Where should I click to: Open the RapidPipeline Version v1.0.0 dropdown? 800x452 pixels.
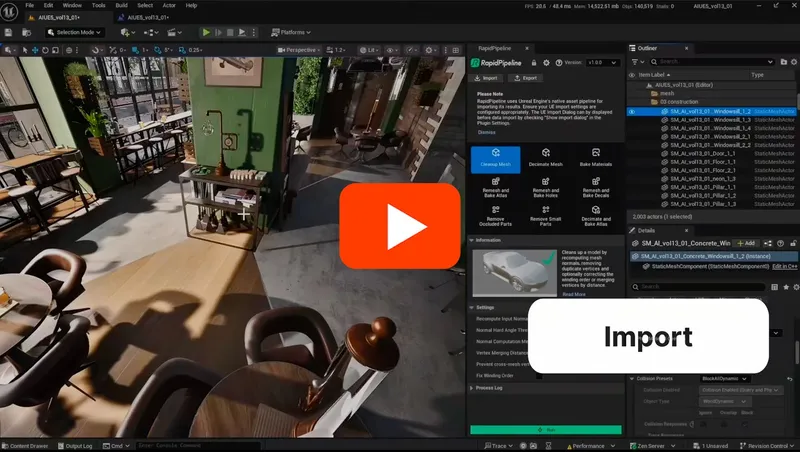(603, 63)
